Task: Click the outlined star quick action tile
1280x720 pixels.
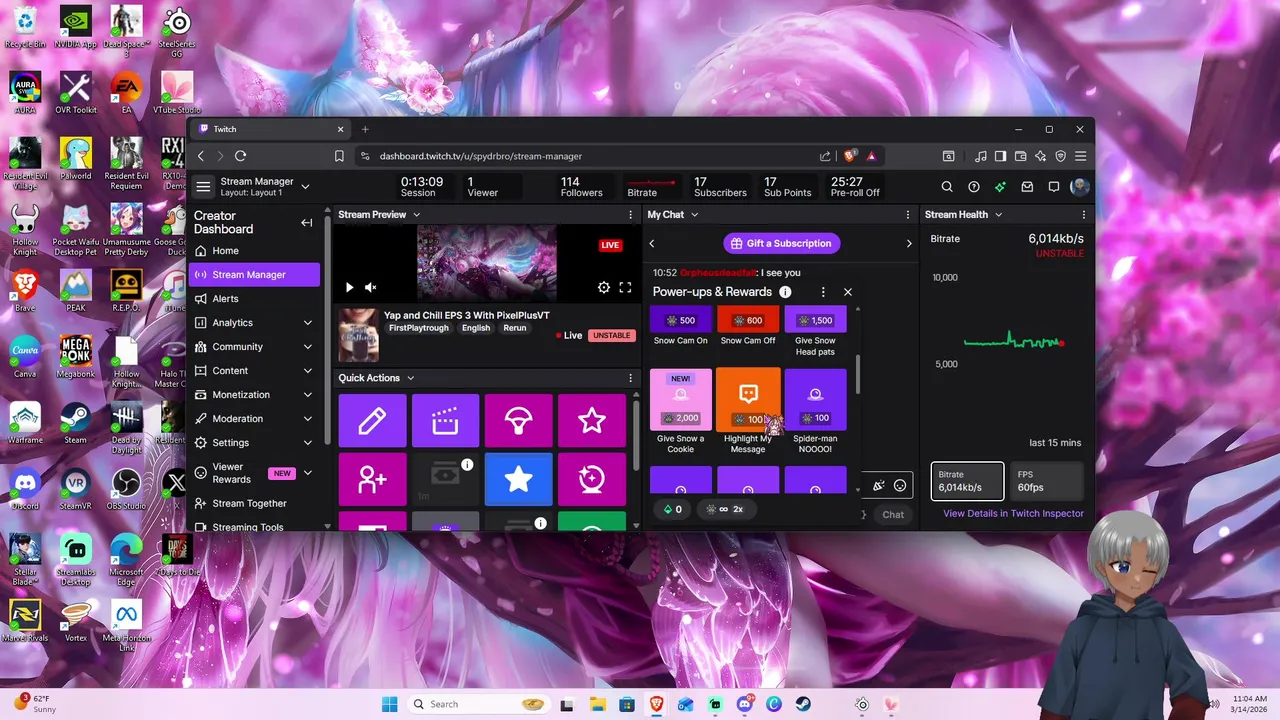Action: (x=591, y=421)
